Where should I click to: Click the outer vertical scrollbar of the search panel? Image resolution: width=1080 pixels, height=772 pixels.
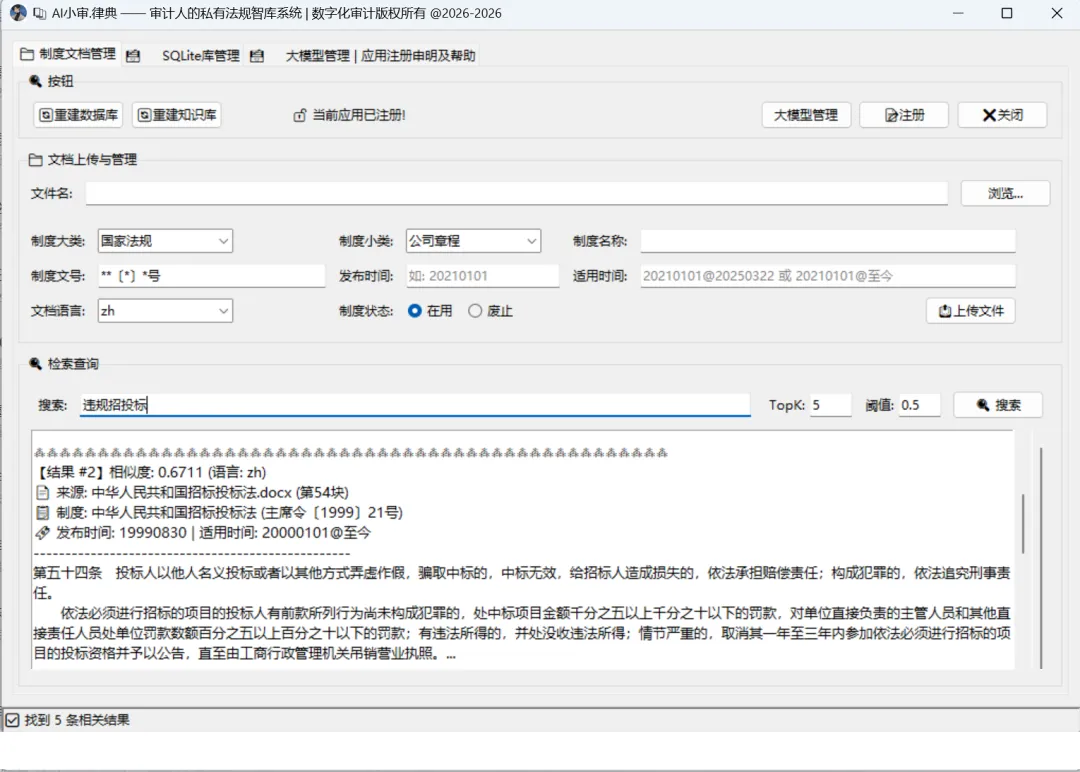[x=1041, y=558]
